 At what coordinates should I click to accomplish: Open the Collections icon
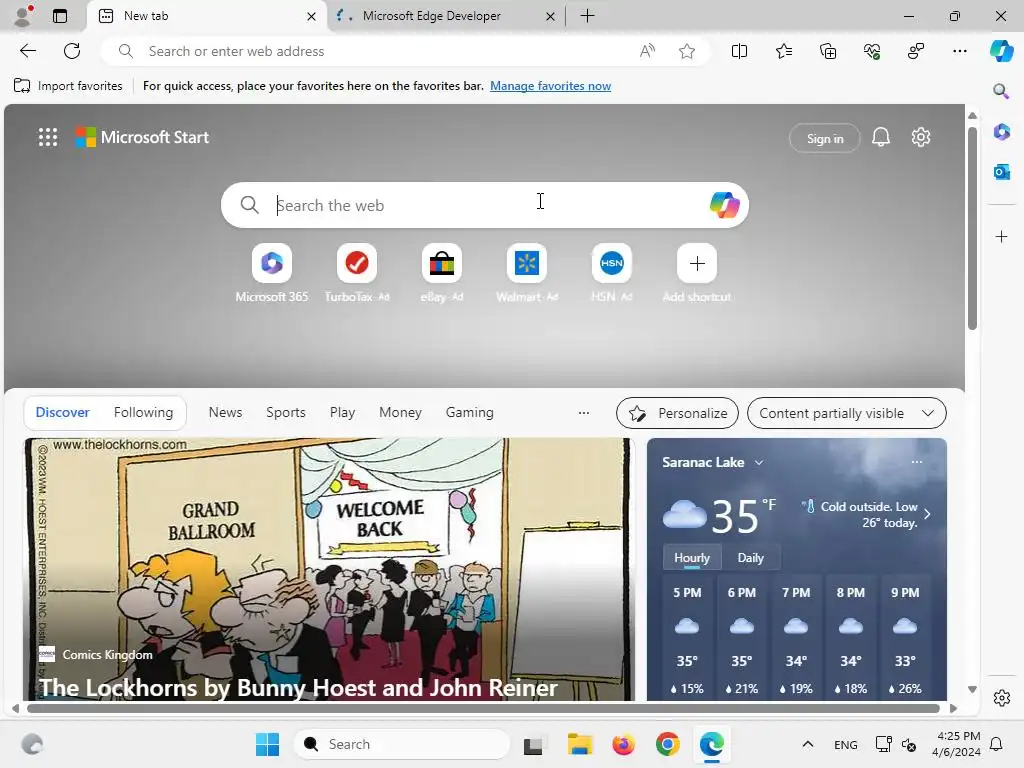[x=827, y=51]
